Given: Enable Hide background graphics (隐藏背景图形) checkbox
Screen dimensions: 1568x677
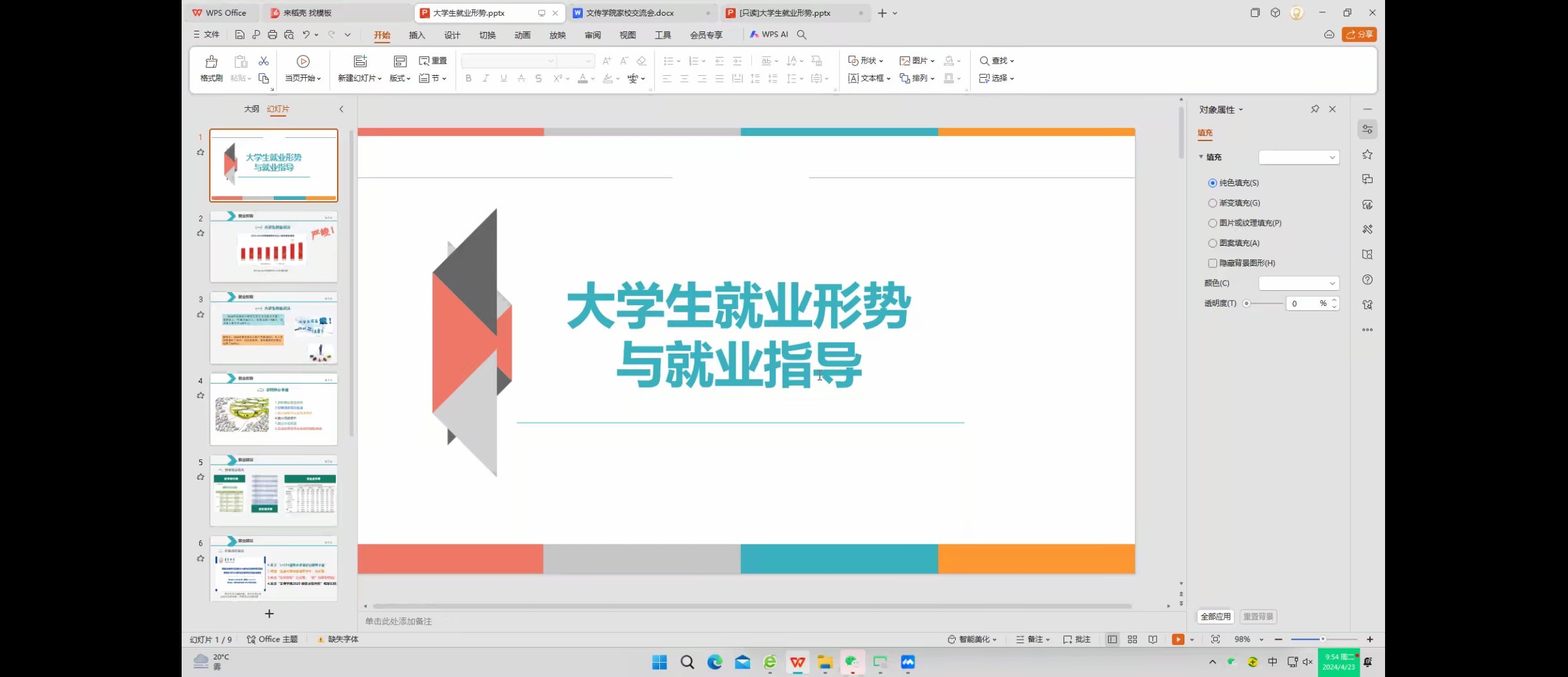Looking at the screenshot, I should pyautogui.click(x=1213, y=263).
